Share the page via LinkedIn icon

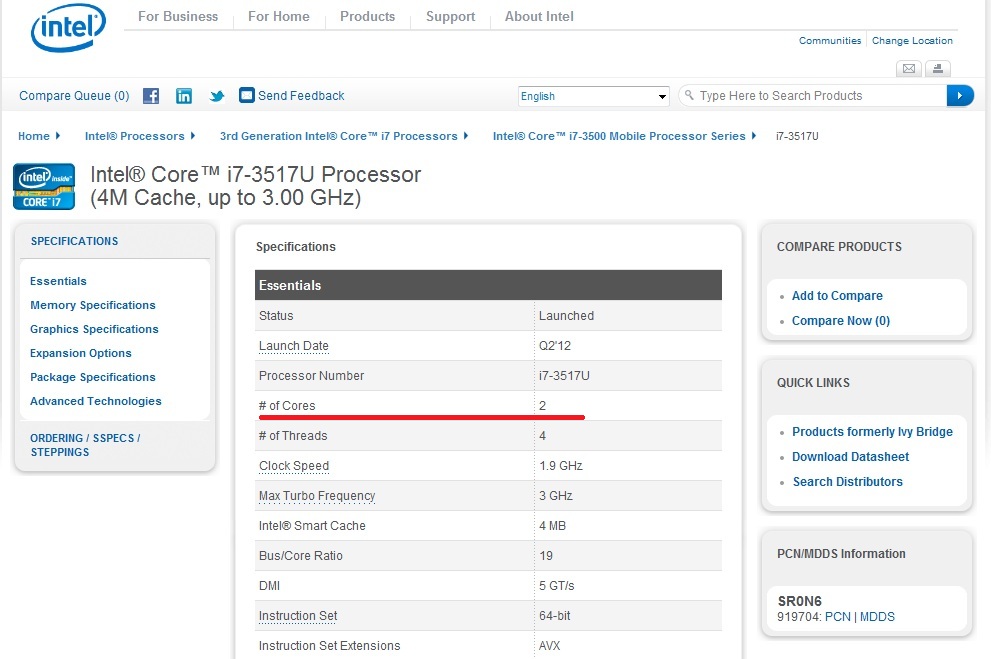click(x=184, y=96)
